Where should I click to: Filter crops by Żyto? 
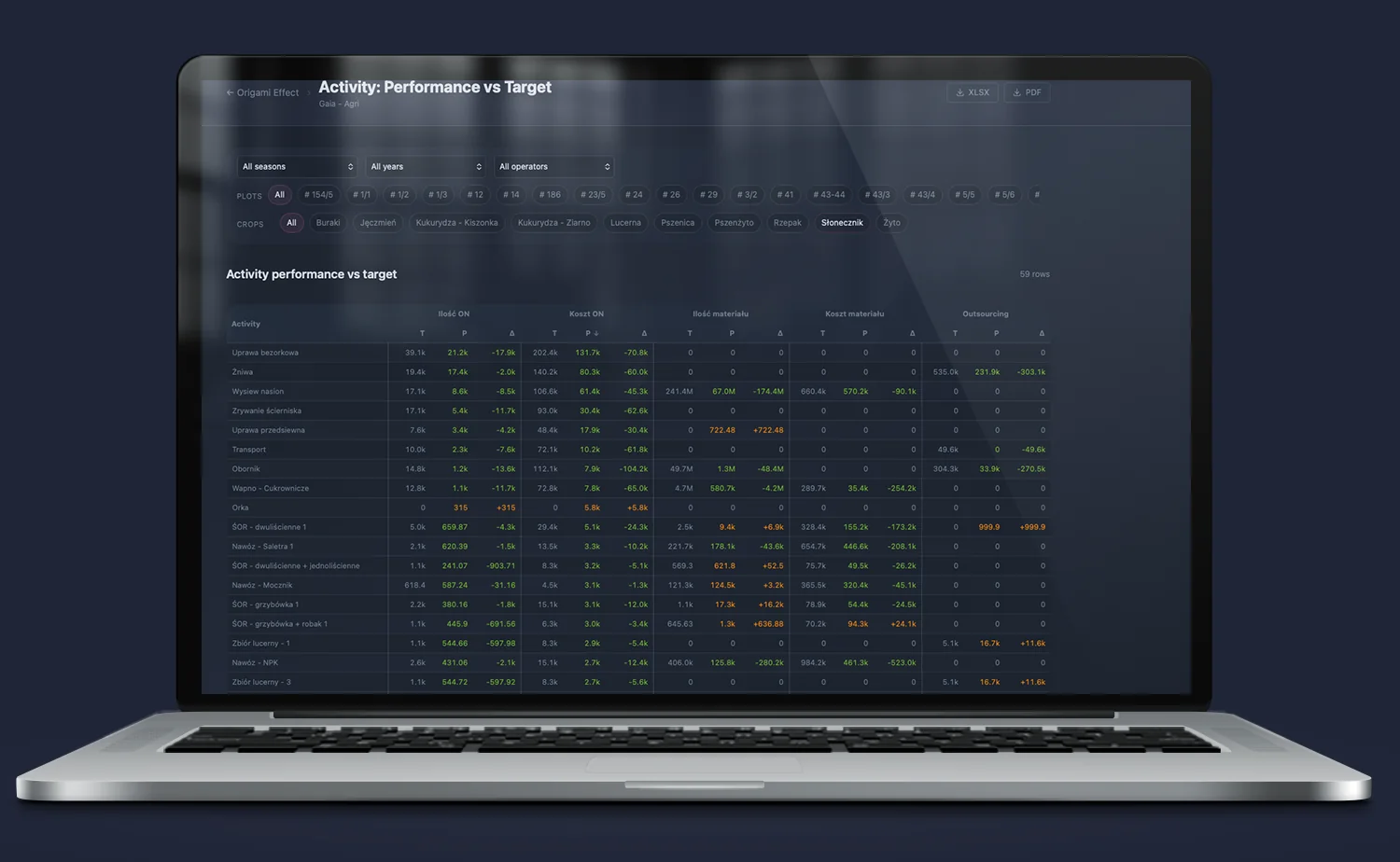click(891, 223)
